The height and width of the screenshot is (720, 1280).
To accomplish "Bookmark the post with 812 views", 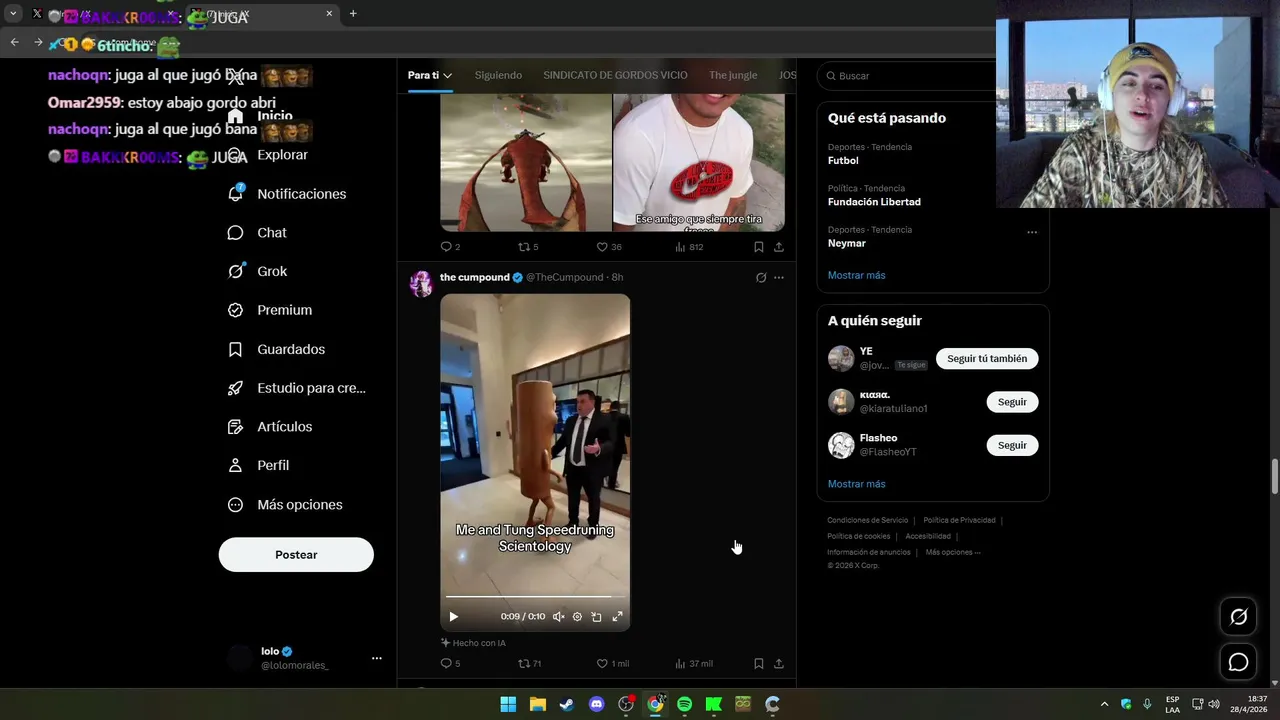I will tap(759, 247).
